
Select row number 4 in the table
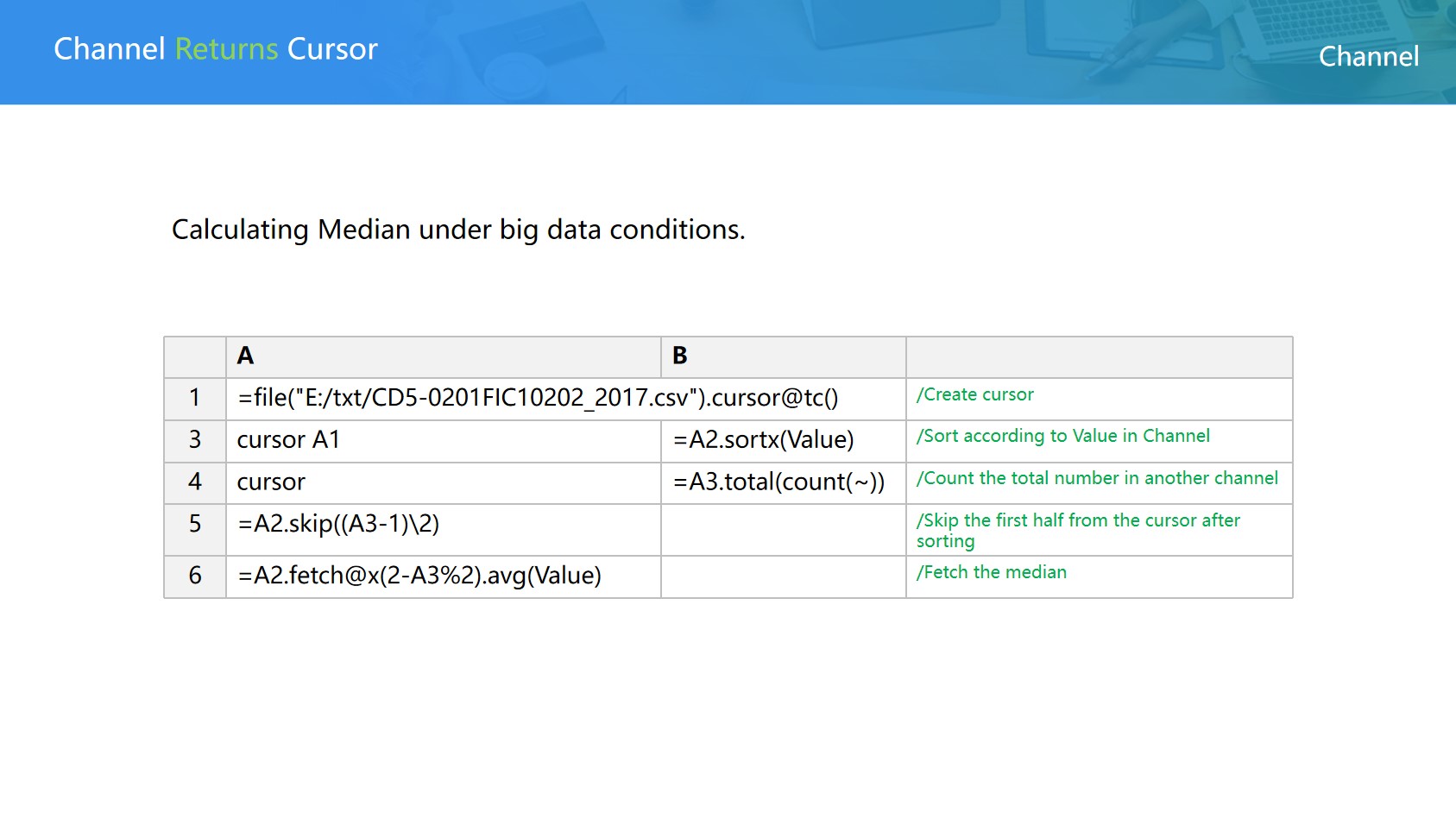point(195,482)
